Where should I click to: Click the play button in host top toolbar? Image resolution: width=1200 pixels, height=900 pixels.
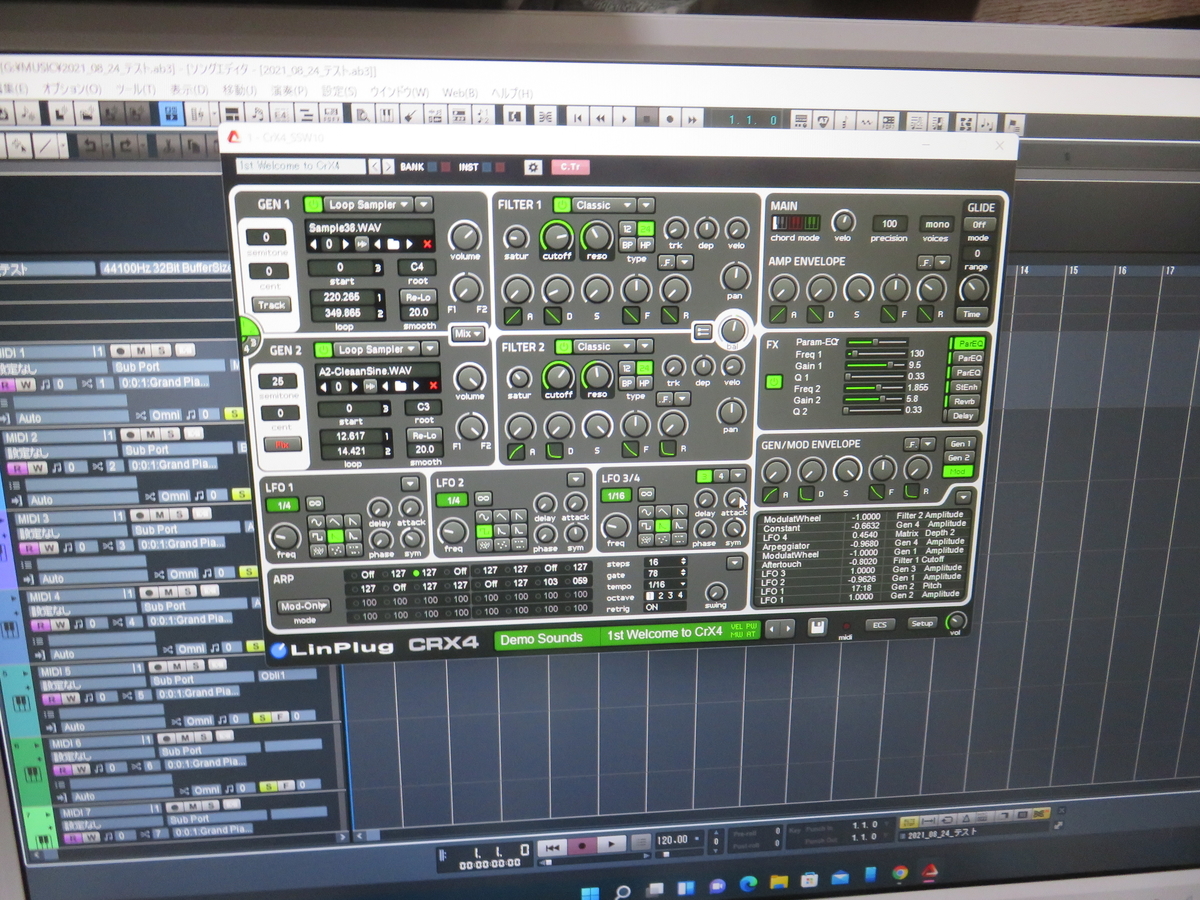point(623,118)
